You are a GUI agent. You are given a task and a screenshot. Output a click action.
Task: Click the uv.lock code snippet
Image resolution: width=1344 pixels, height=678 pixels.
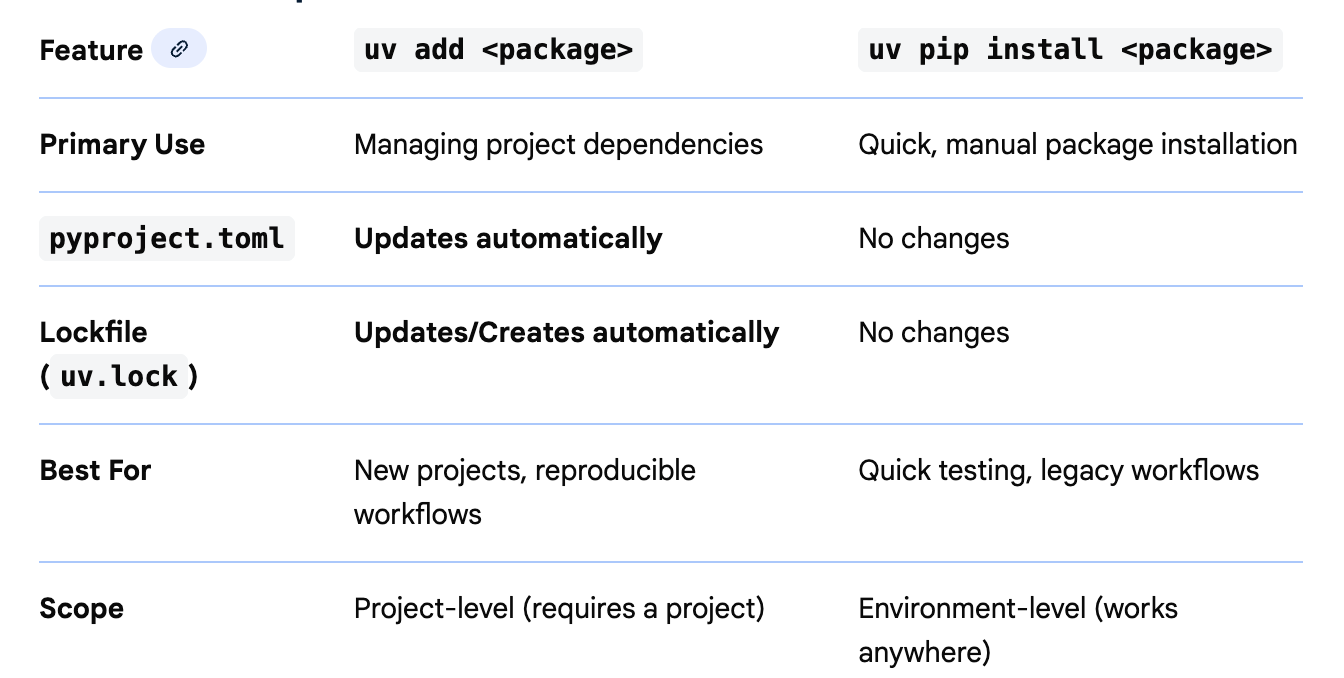(119, 377)
